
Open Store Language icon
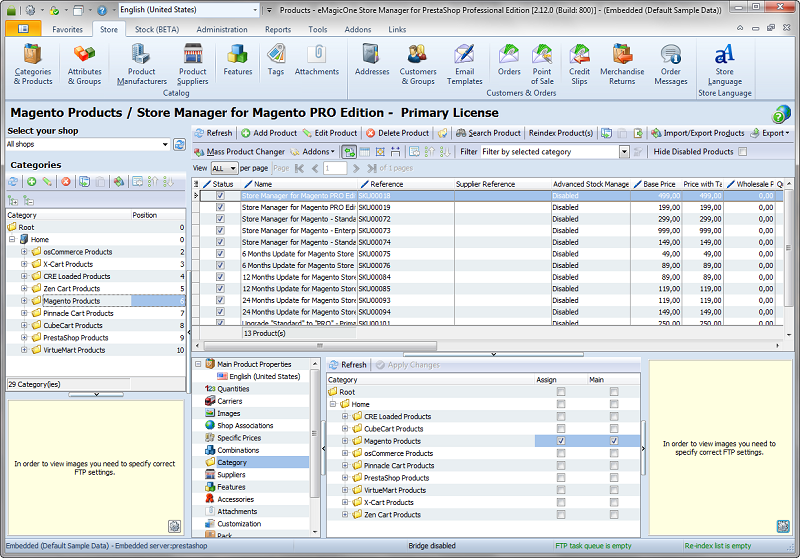coord(724,62)
